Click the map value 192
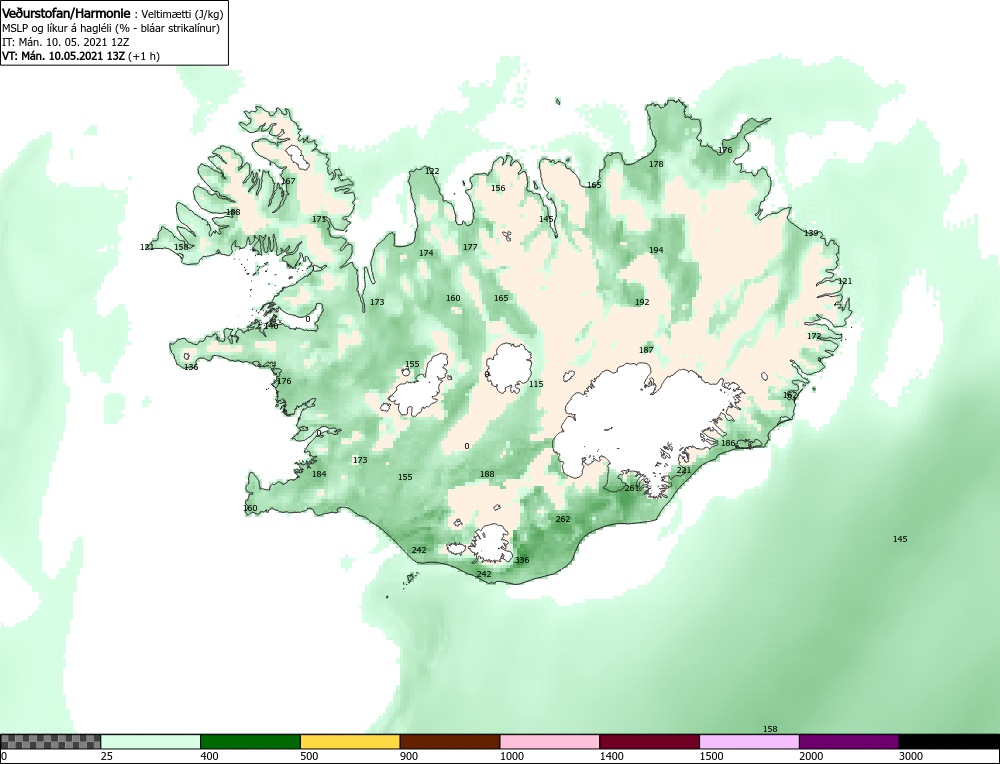 click(x=642, y=302)
